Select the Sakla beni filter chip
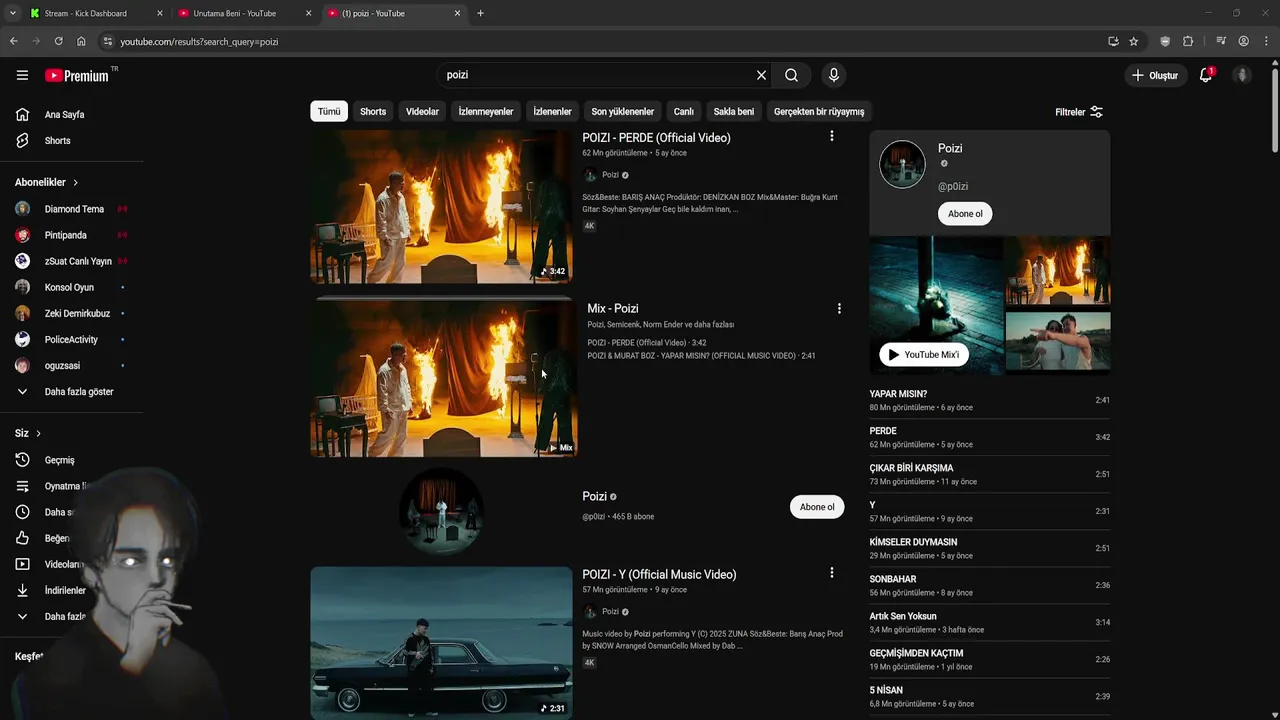 click(x=734, y=112)
